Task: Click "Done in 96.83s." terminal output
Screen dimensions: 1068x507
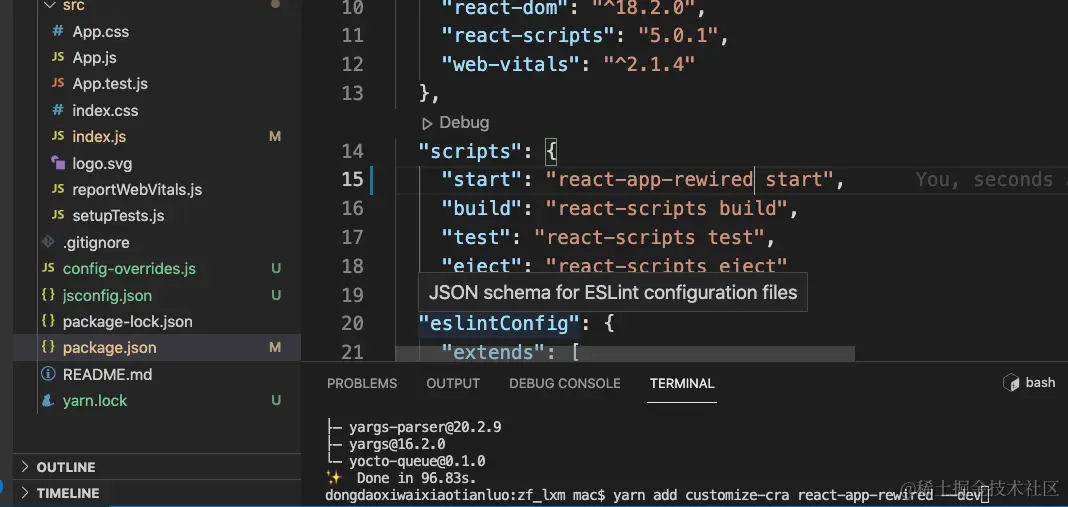Action: (416, 478)
